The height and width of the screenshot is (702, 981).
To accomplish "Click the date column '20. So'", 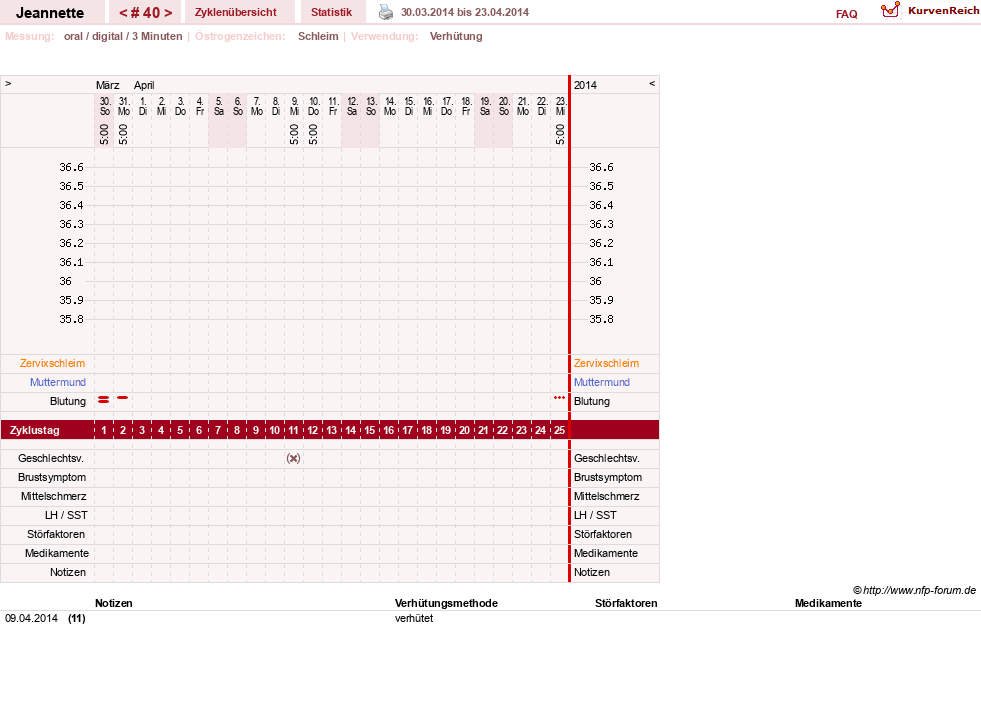I will point(504,106).
